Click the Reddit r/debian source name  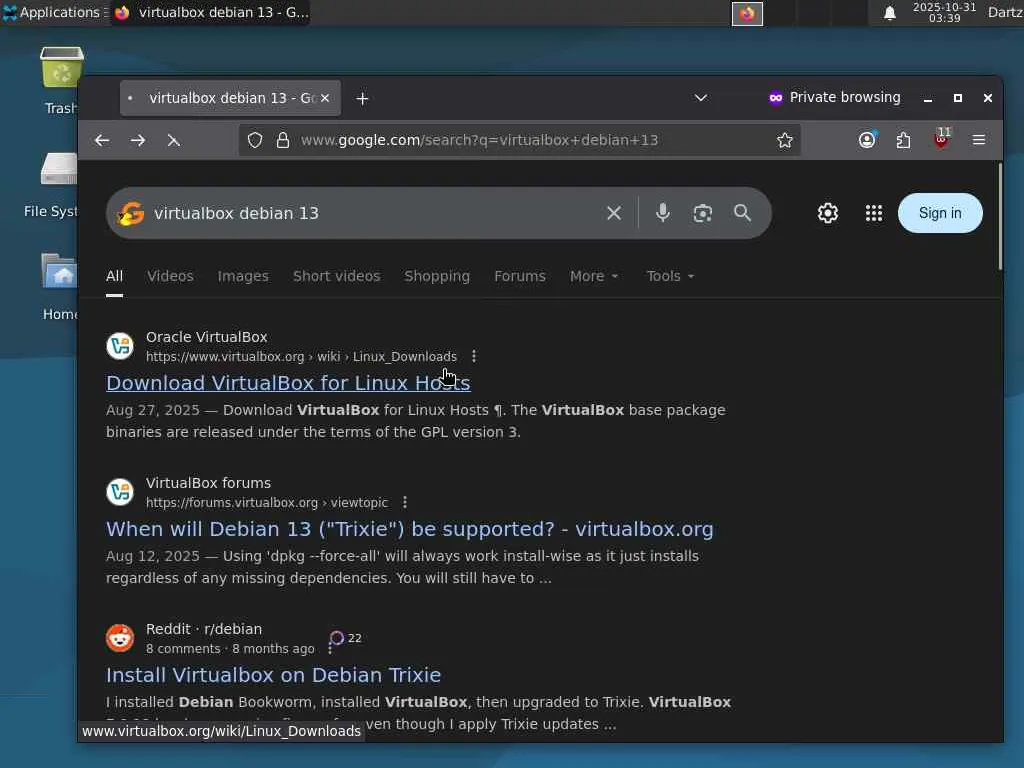204,629
